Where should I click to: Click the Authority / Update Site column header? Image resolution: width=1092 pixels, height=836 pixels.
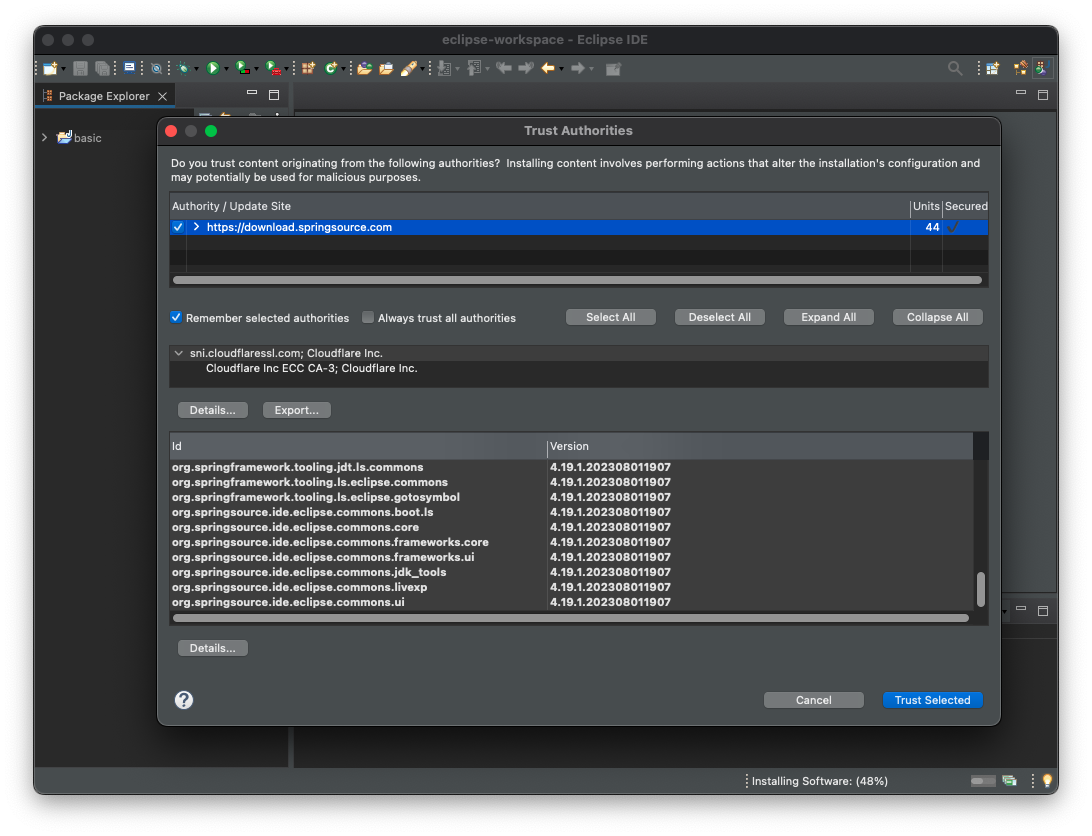click(540, 206)
